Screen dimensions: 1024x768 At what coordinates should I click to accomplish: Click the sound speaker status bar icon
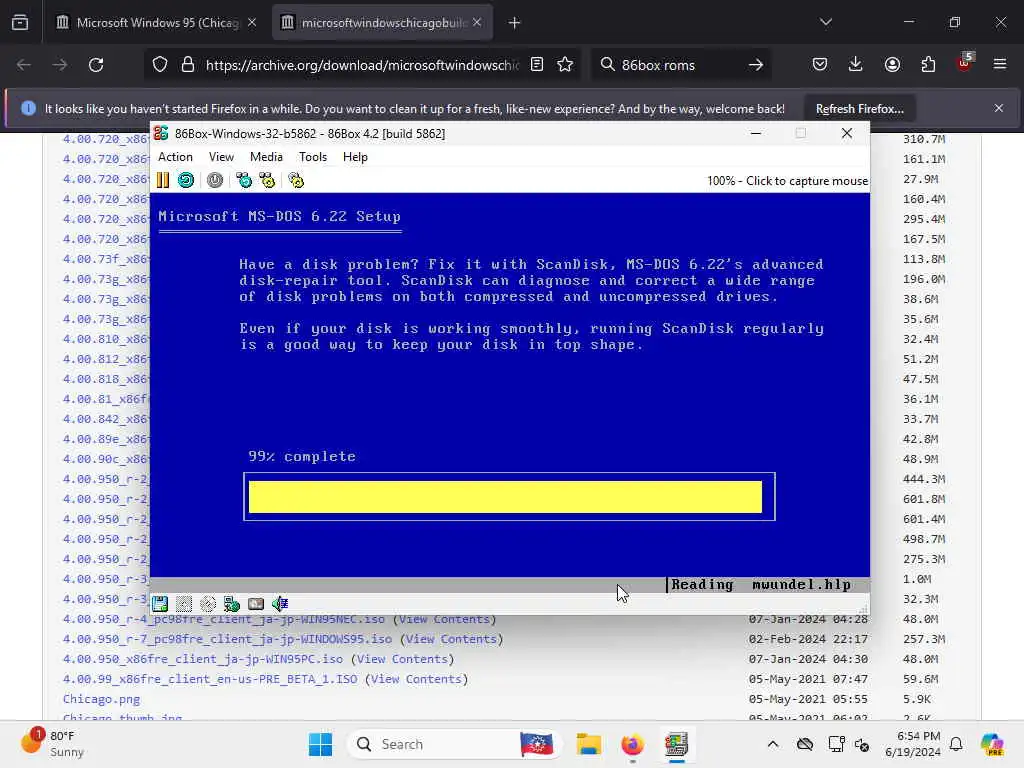pyautogui.click(x=280, y=604)
